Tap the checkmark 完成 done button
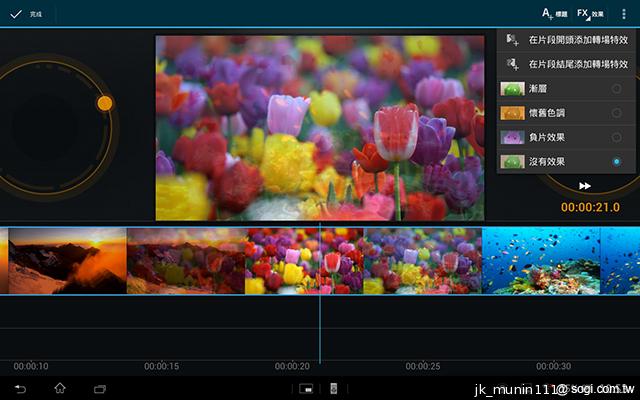 26,14
